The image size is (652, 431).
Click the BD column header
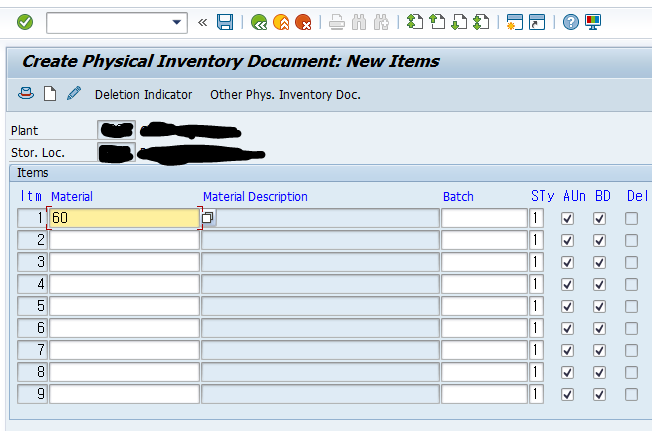(x=603, y=196)
